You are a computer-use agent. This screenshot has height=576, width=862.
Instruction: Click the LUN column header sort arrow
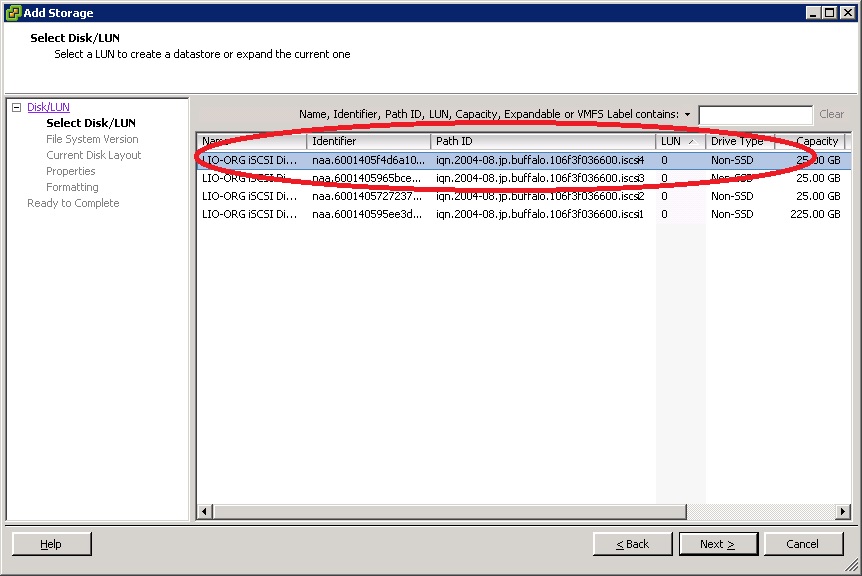pos(692,141)
